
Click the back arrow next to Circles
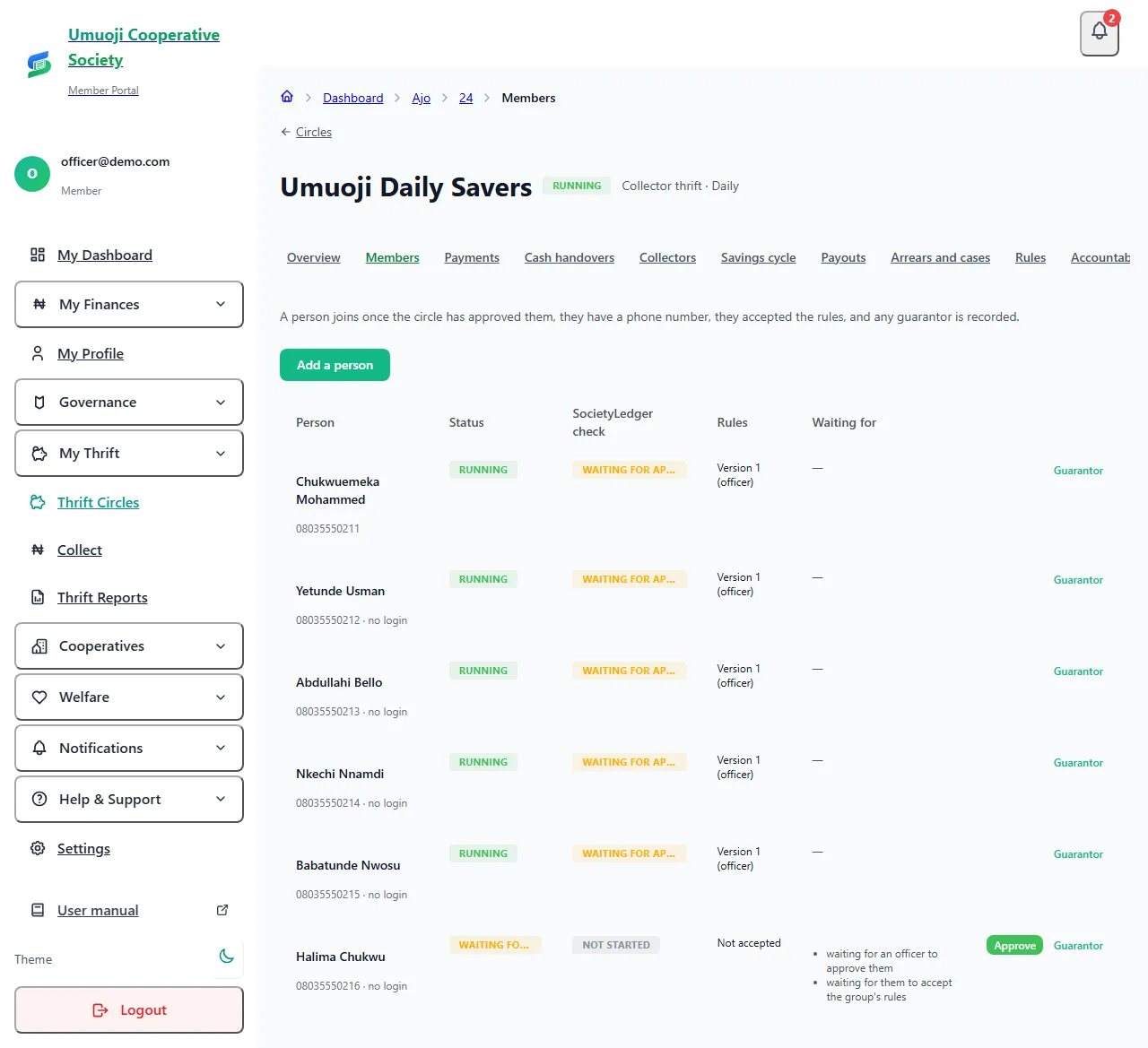(286, 132)
